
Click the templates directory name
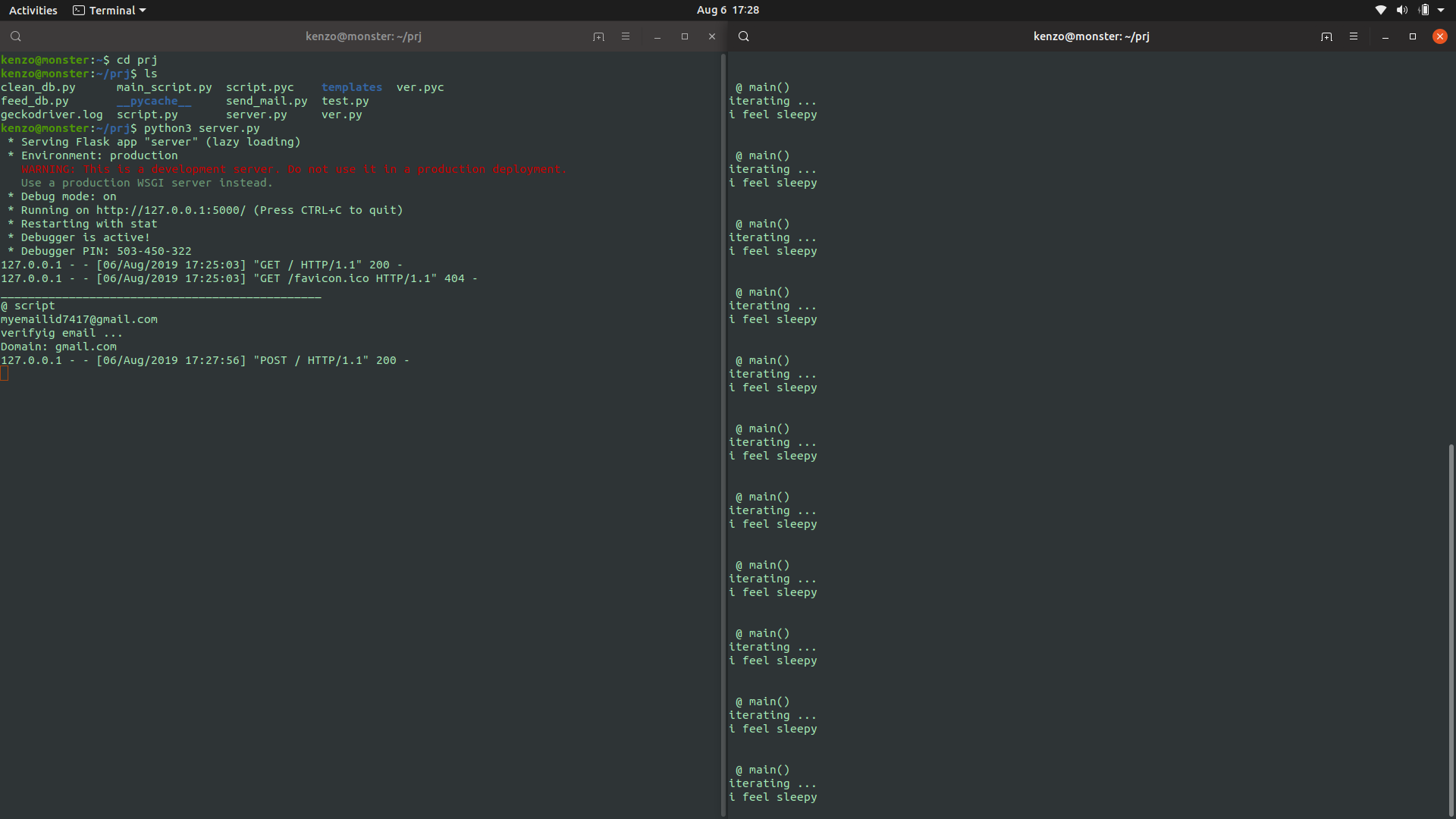[352, 87]
